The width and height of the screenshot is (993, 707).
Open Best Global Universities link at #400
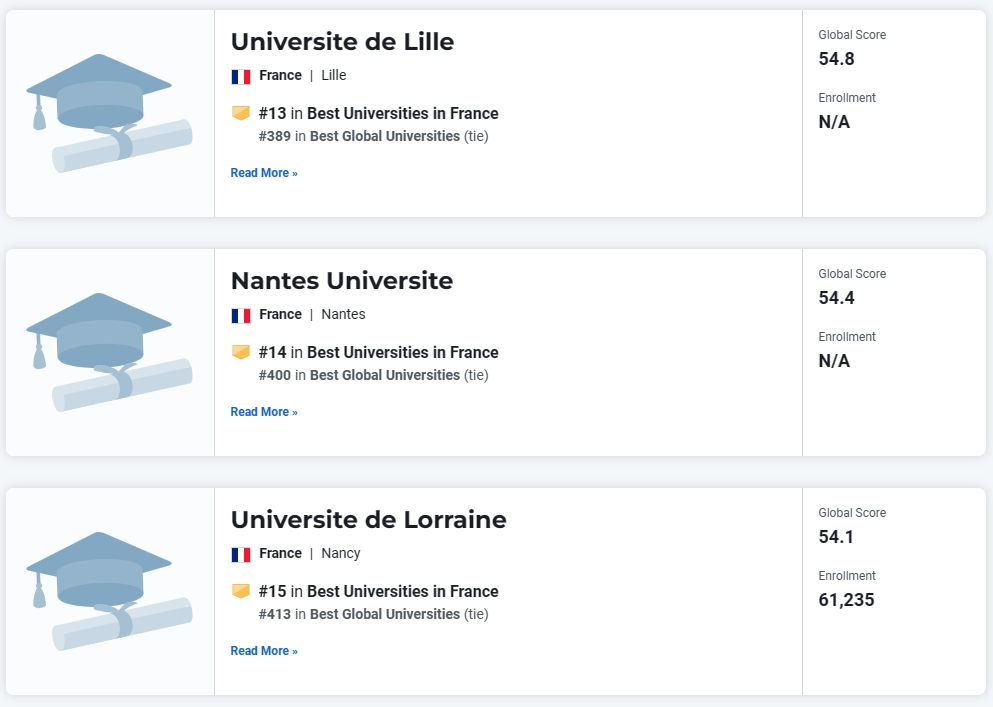[x=385, y=375]
